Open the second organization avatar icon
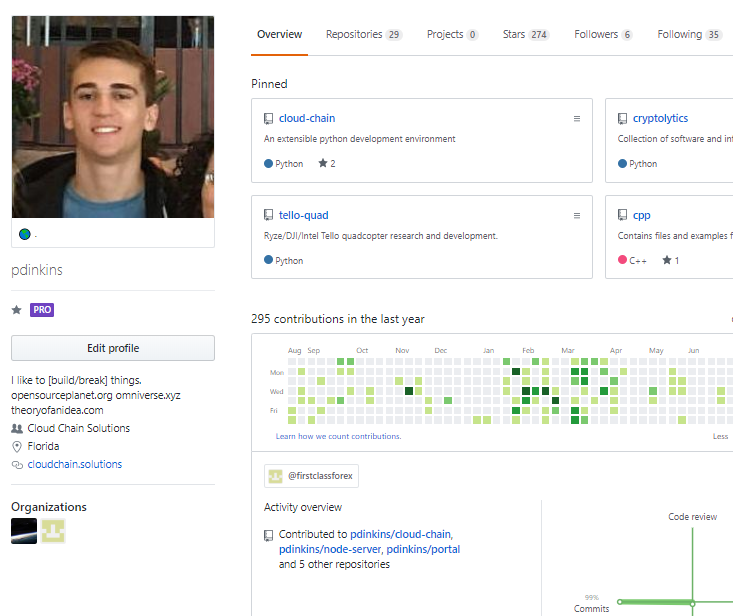This screenshot has width=733, height=616. [53, 530]
